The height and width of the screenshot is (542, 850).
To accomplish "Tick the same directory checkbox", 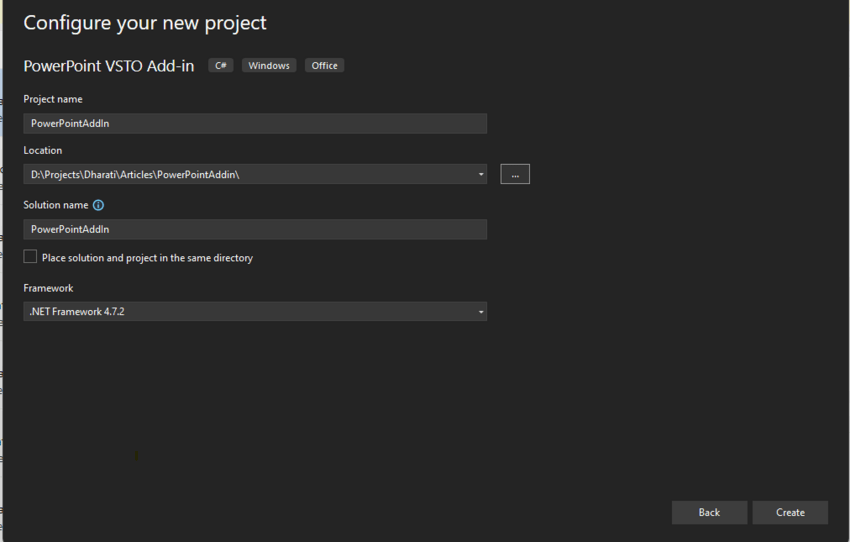I will (30, 256).
